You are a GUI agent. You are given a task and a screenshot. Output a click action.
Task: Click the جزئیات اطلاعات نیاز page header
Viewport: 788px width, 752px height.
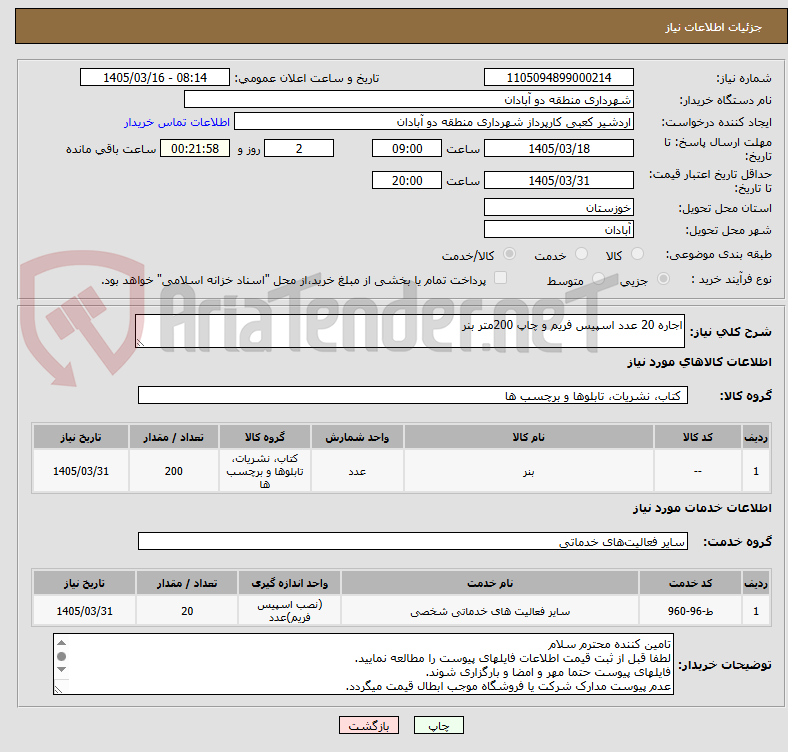point(713,27)
